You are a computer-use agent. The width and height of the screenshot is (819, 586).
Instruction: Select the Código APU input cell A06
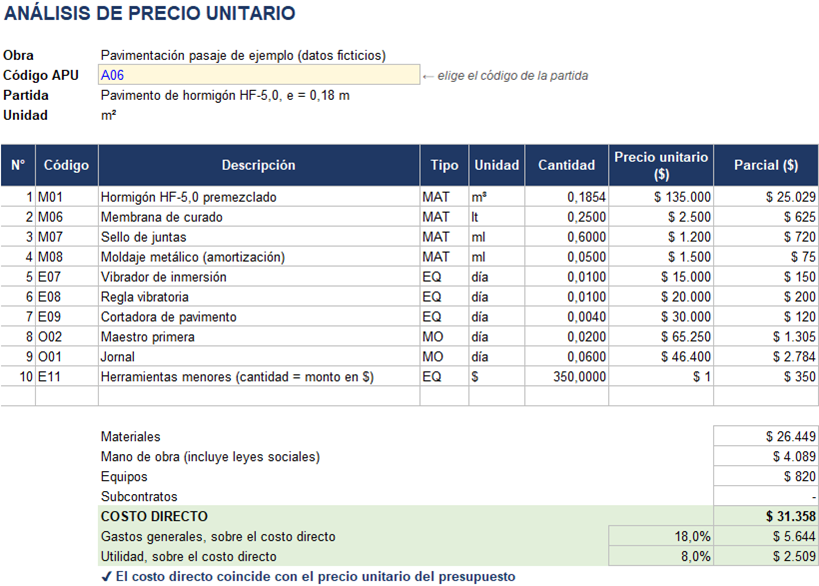click(x=259, y=75)
